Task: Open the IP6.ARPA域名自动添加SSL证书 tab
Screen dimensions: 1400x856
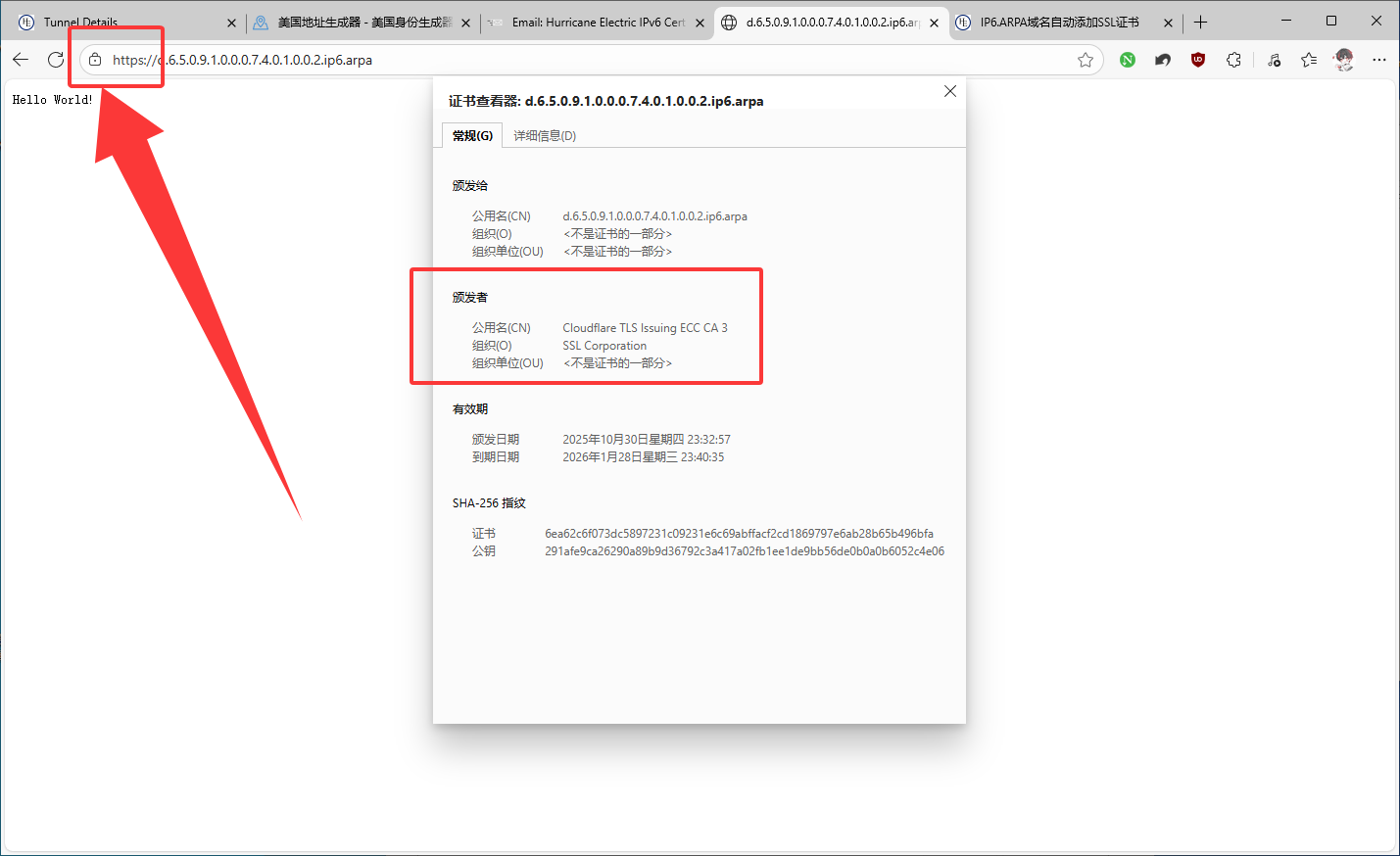Action: (x=1058, y=23)
